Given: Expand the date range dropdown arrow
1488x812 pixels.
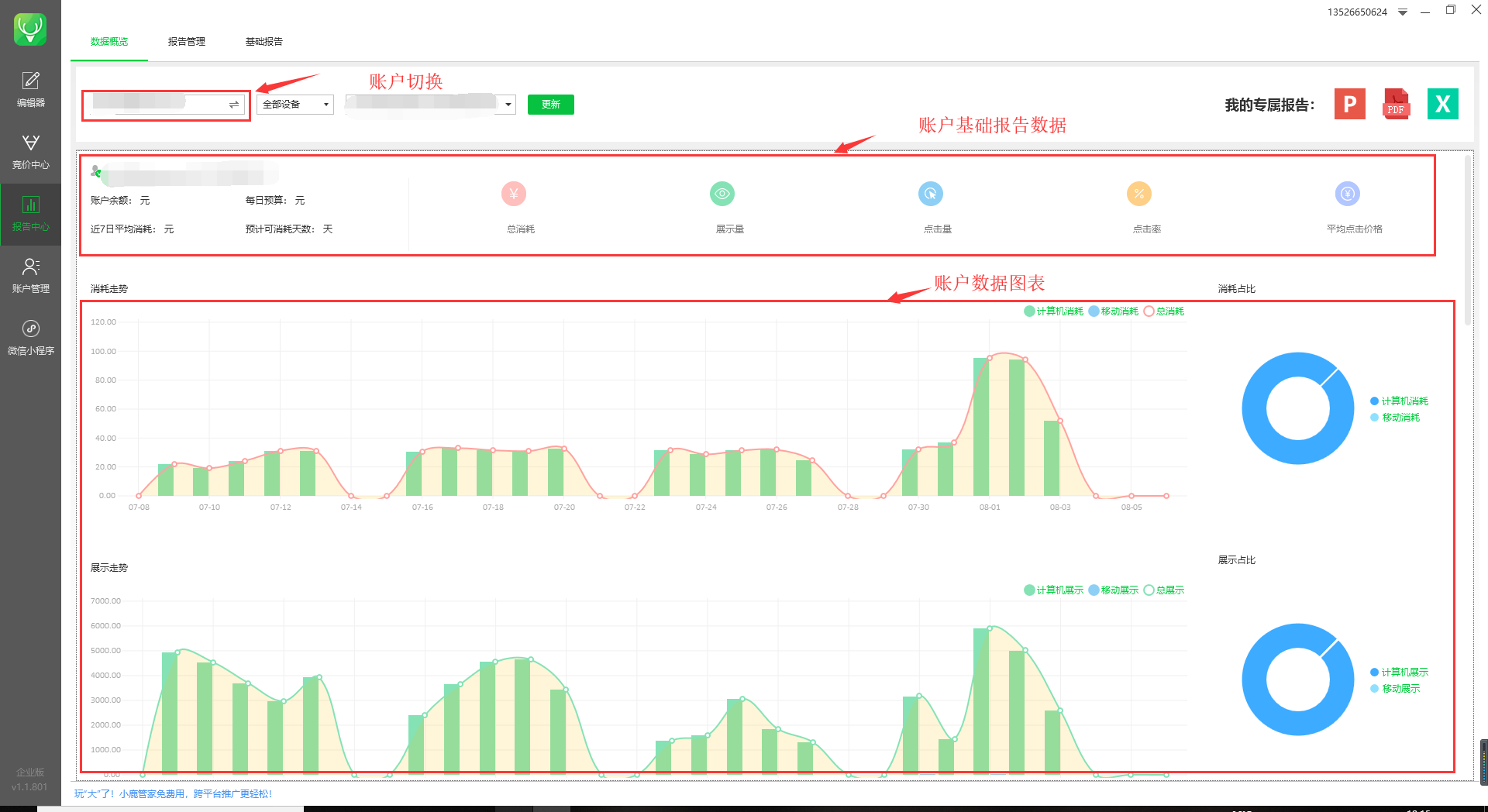Looking at the screenshot, I should [508, 105].
